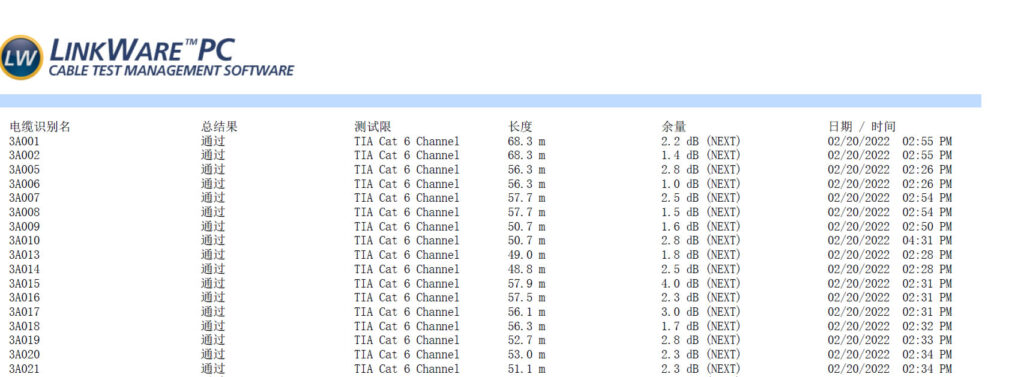Screen dimensions: 1024x377
Task: Select cable ID 3A005
Action: tap(24, 170)
